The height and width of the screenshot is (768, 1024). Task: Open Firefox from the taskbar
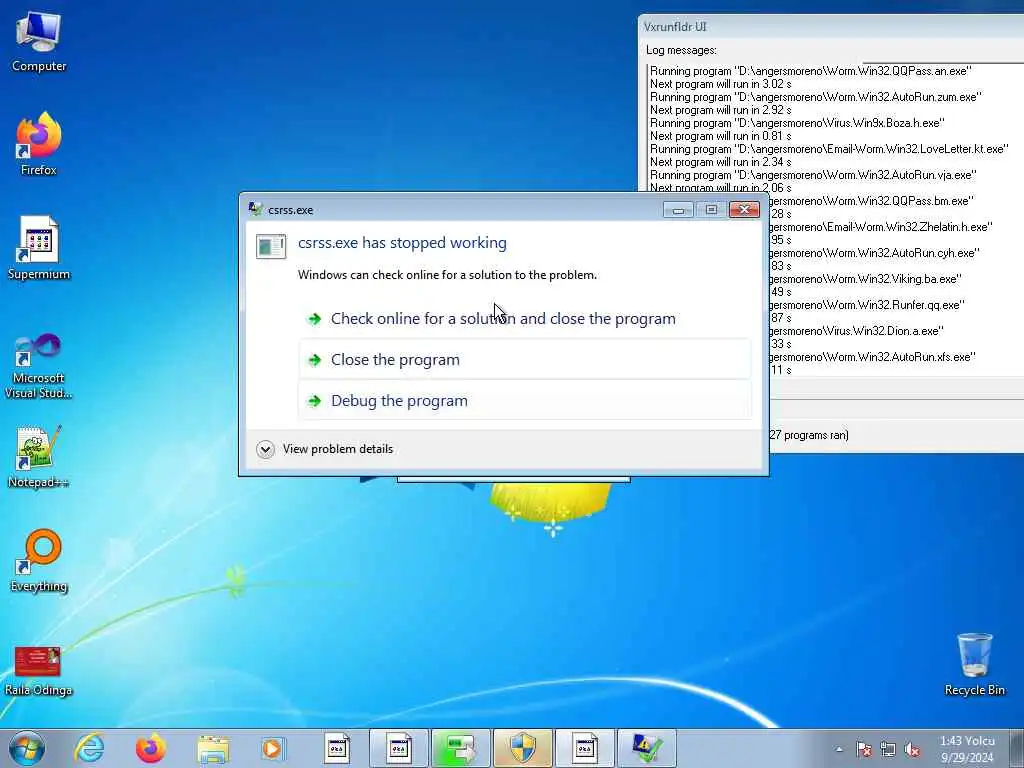coord(150,748)
